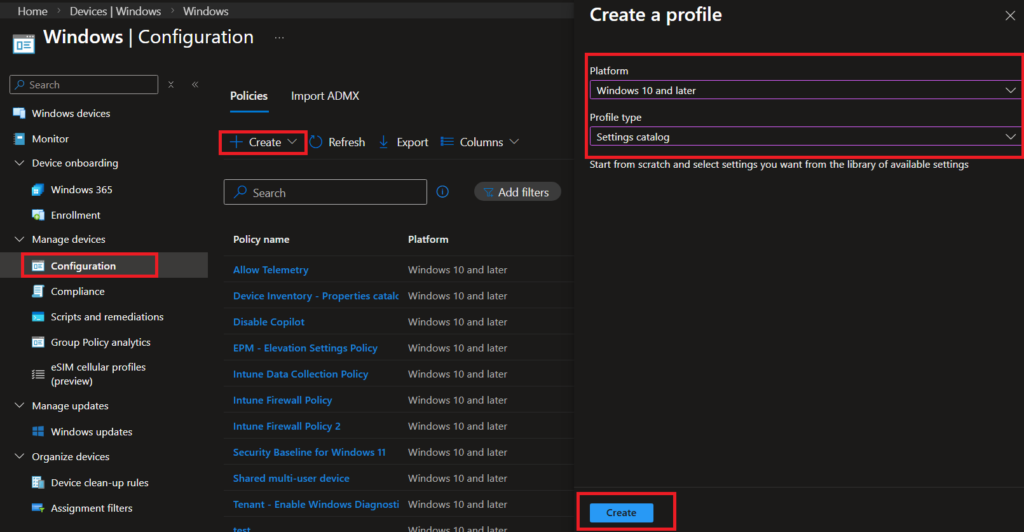
Task: Click the blue Create button
Action: click(621, 512)
